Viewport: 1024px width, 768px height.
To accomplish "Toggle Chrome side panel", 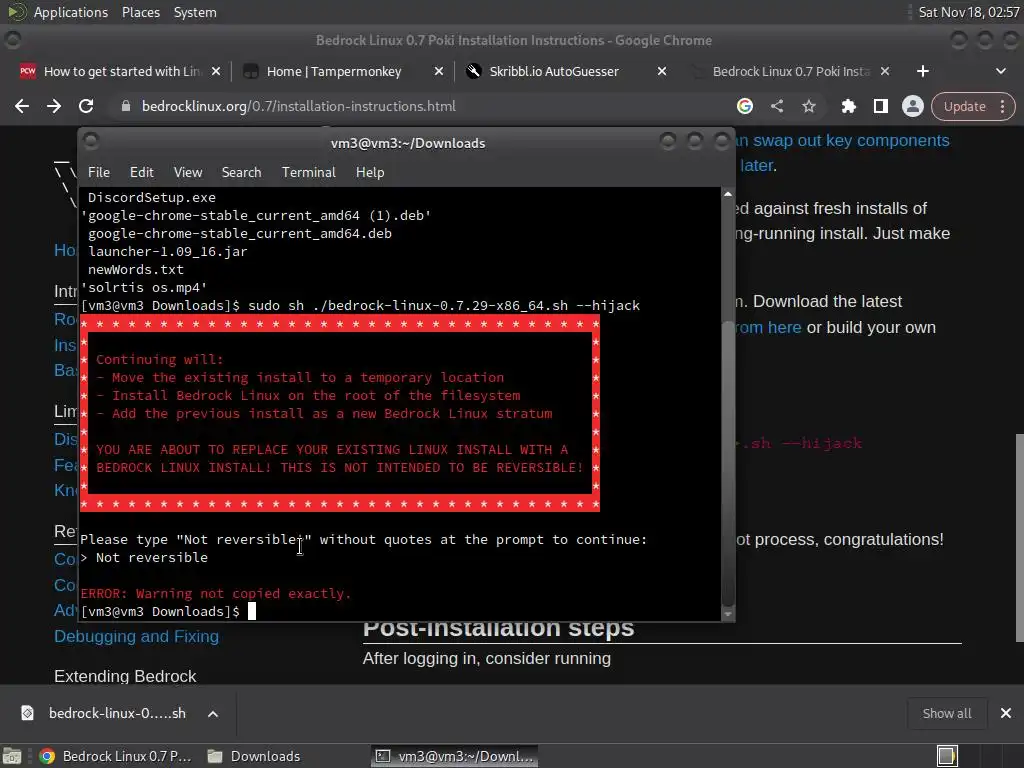I will pyautogui.click(x=880, y=106).
